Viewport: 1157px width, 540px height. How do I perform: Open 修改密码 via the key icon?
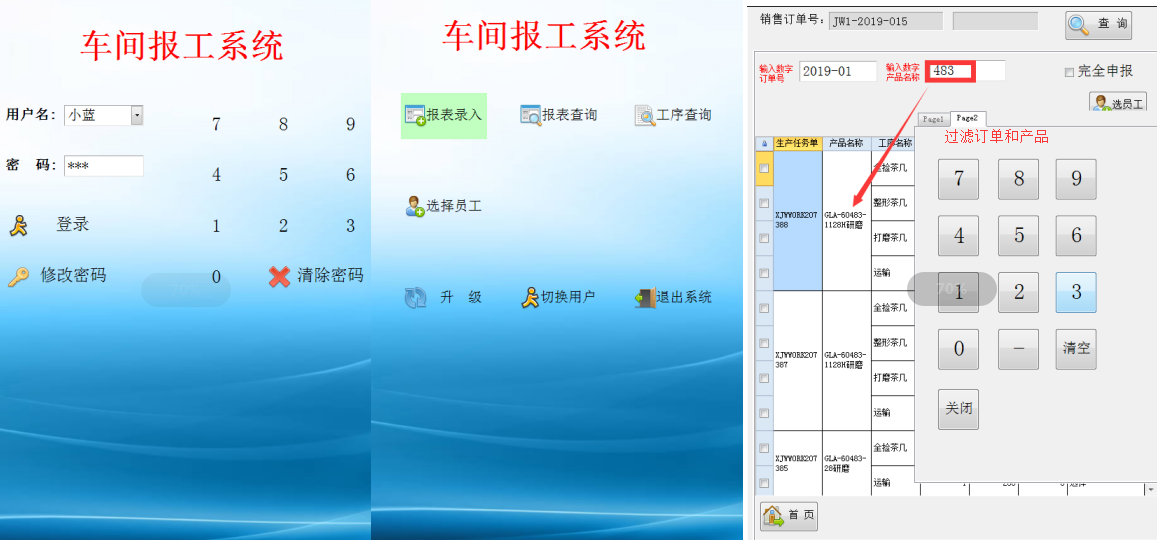18,277
